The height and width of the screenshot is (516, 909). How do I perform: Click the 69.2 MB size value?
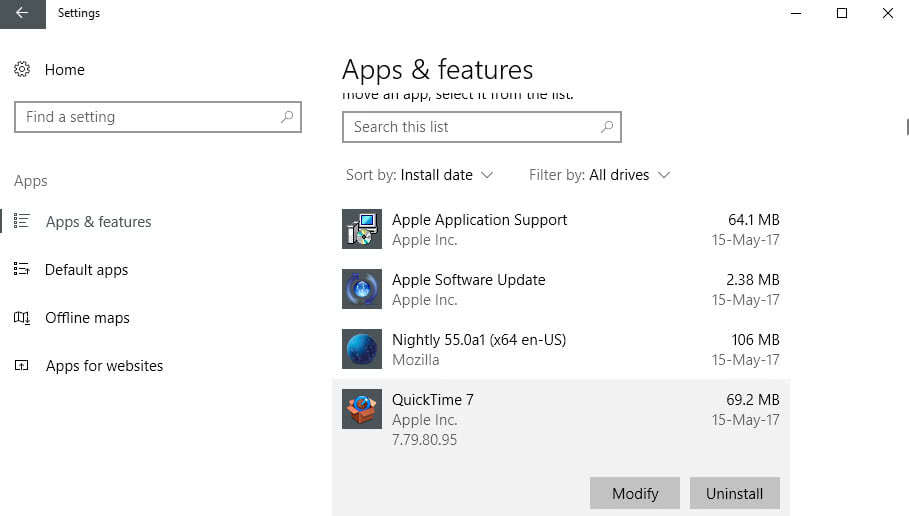pos(752,399)
